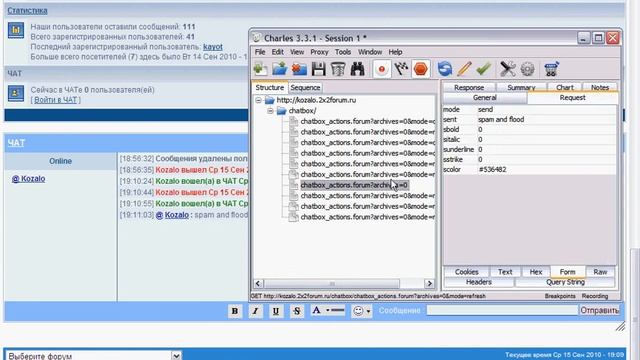This screenshot has height=360, width=640.
Task: Open the Help menu in Charles
Action: point(395,52)
